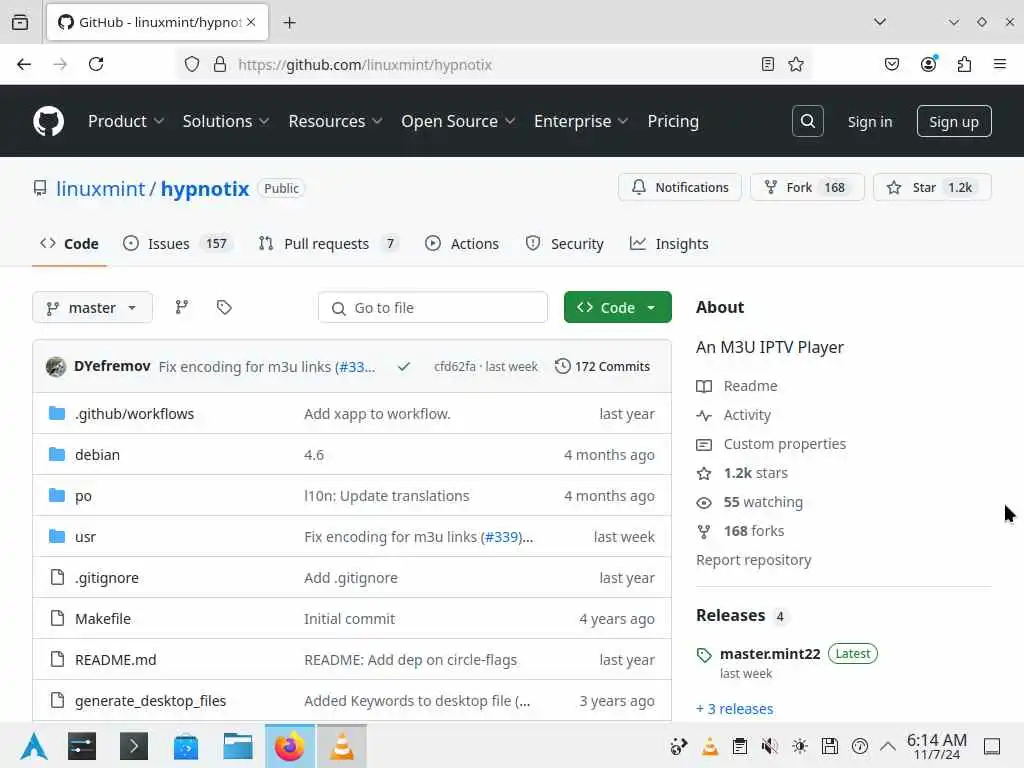Expand the Enterprise dropdown
The image size is (1024, 768).
(x=581, y=121)
